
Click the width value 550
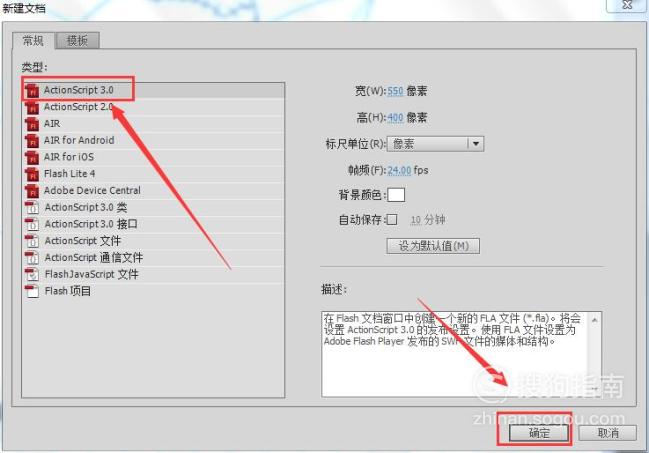395,91
